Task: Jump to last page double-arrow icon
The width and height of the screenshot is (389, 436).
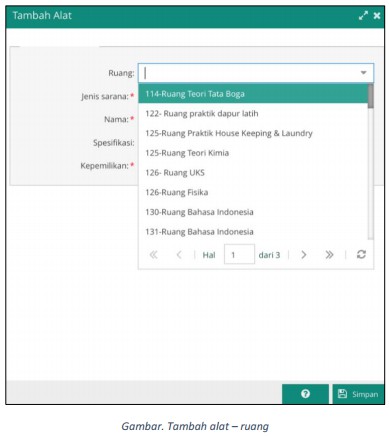Action: coord(329,255)
